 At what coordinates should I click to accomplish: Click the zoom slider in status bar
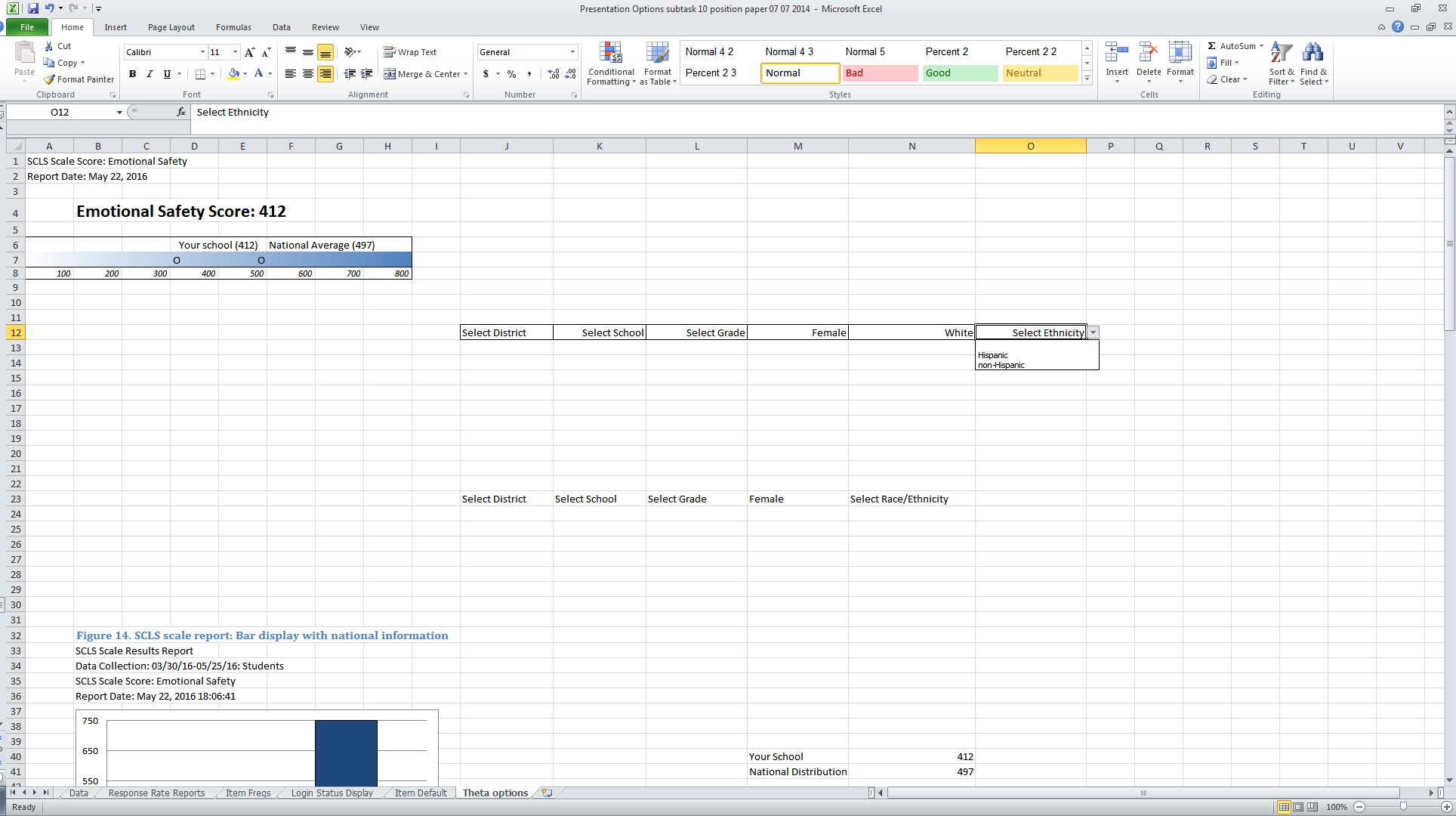[1402, 807]
